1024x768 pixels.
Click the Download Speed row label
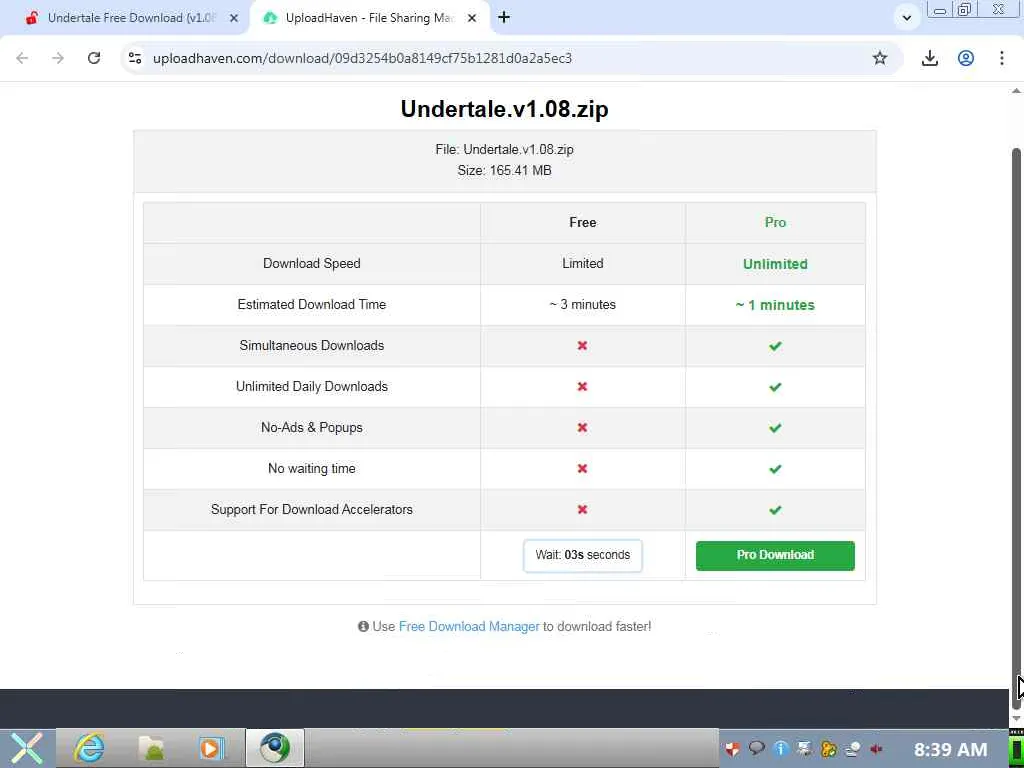click(312, 264)
